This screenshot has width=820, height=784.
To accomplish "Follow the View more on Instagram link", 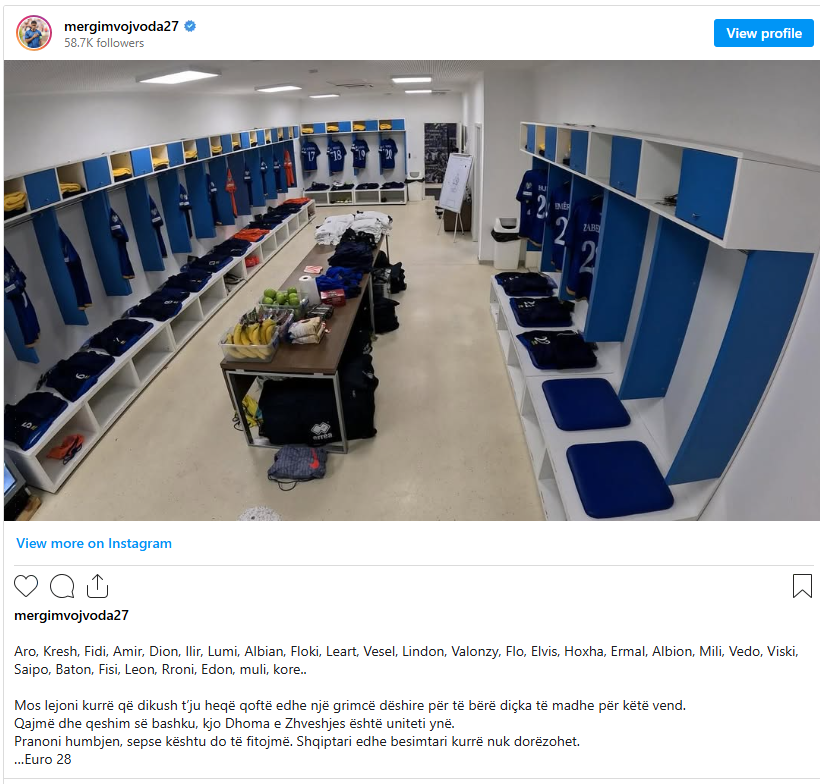I will (94, 543).
